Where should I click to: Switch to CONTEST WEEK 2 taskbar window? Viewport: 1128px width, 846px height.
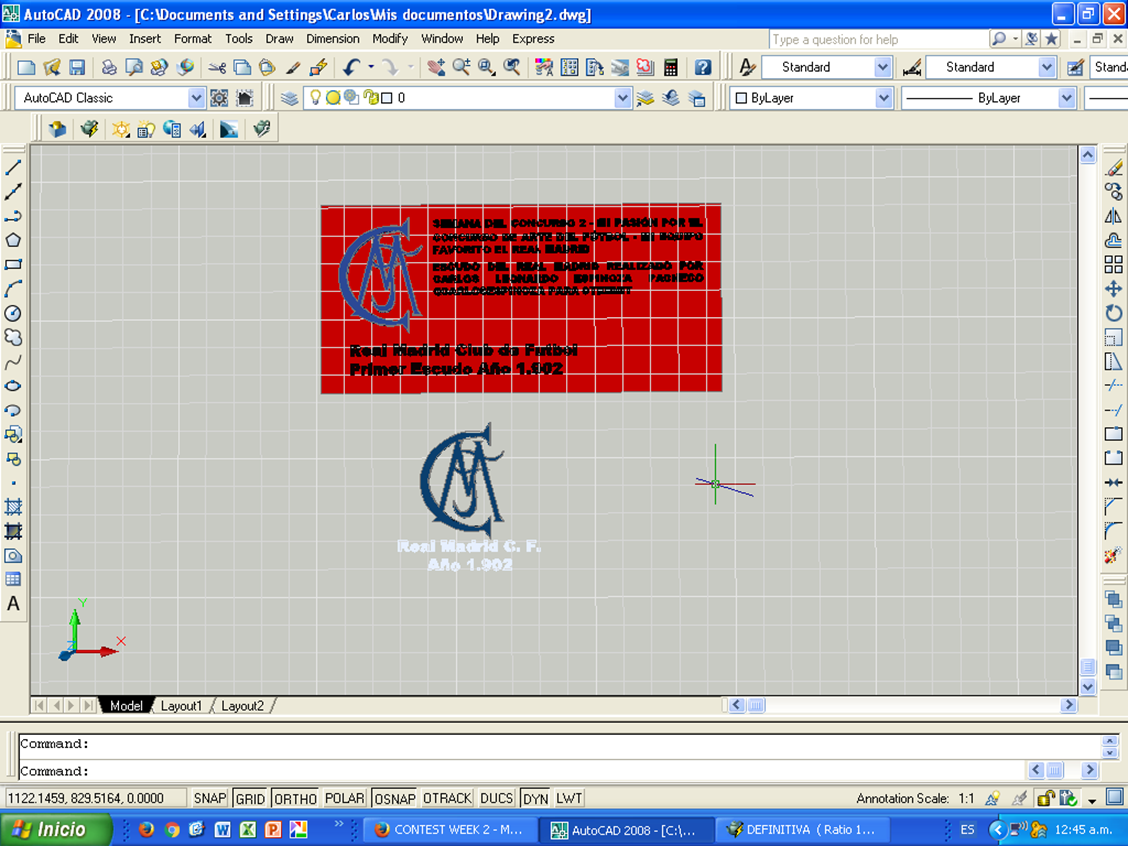click(x=450, y=829)
